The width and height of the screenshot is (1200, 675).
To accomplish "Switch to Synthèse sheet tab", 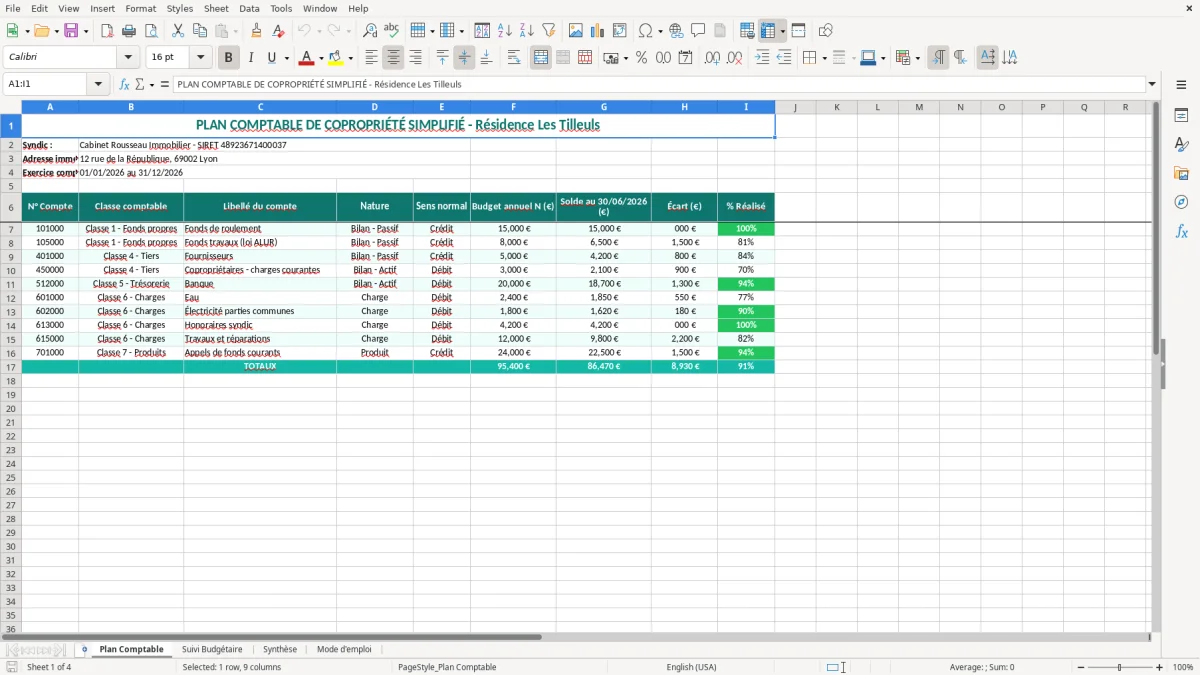I will [280, 649].
